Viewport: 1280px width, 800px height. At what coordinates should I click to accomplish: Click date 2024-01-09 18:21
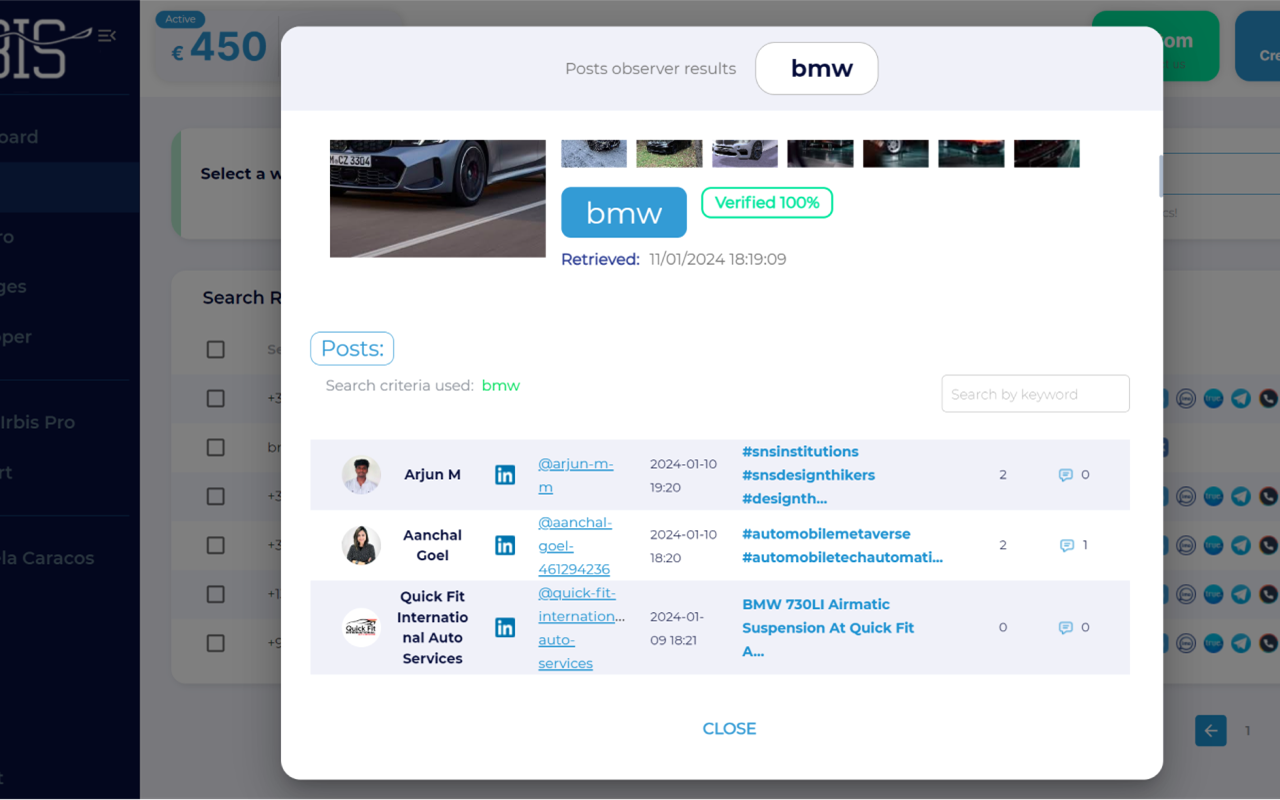pos(677,628)
